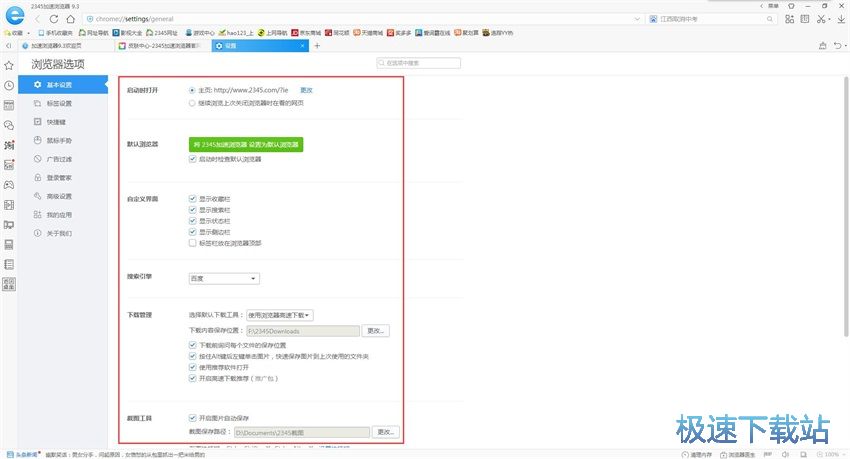
Task: Reload the page with refresh icon
Action: click(54, 19)
